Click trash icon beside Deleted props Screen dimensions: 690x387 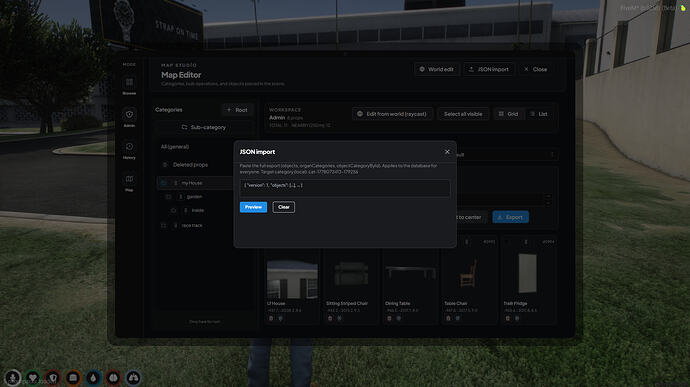[x=165, y=165]
